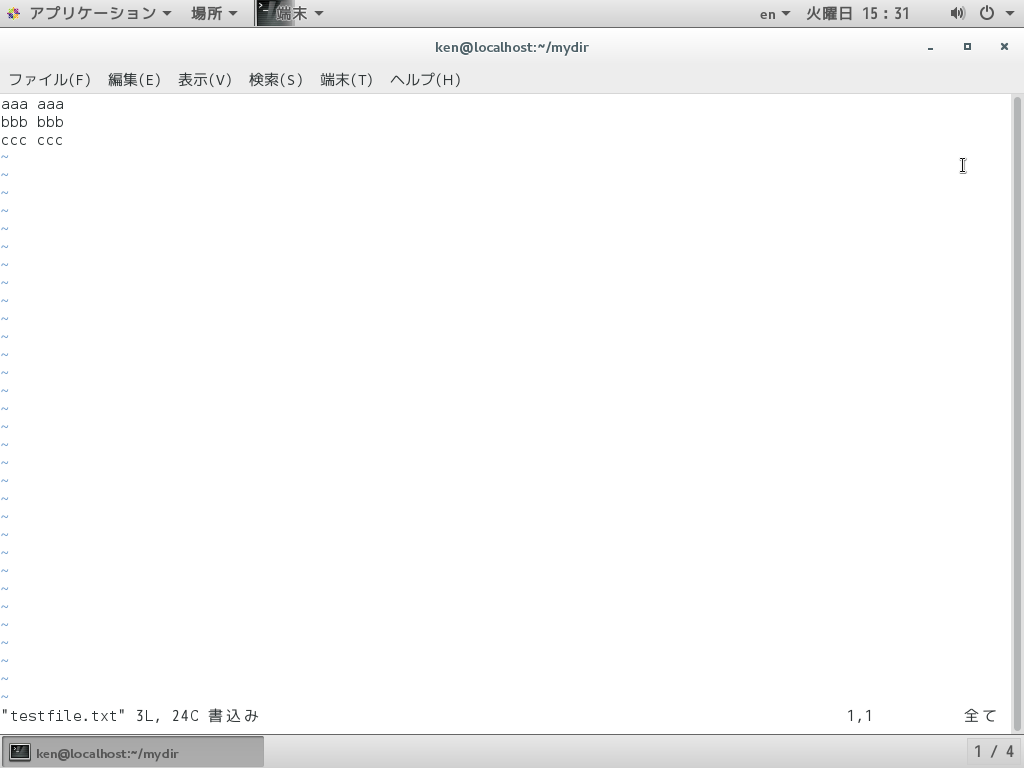Click the 火曜日 15:31 clock
This screenshot has height=768, width=1024.
(857, 13)
